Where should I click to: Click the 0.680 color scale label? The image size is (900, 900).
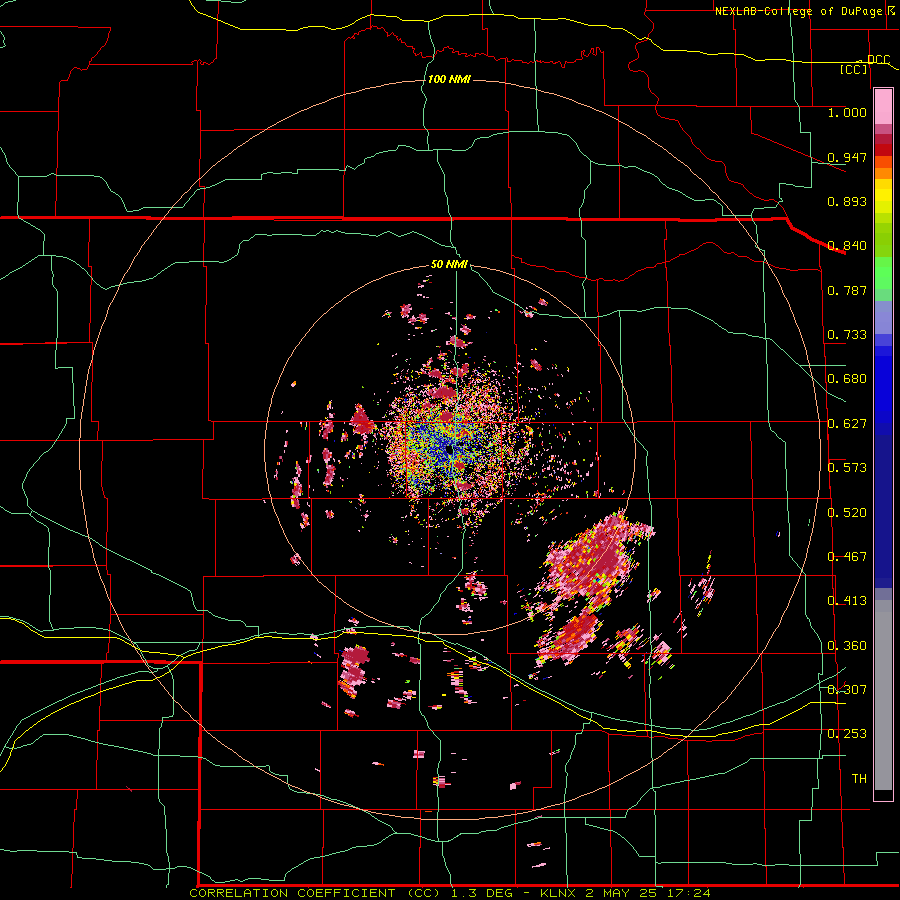847,379
